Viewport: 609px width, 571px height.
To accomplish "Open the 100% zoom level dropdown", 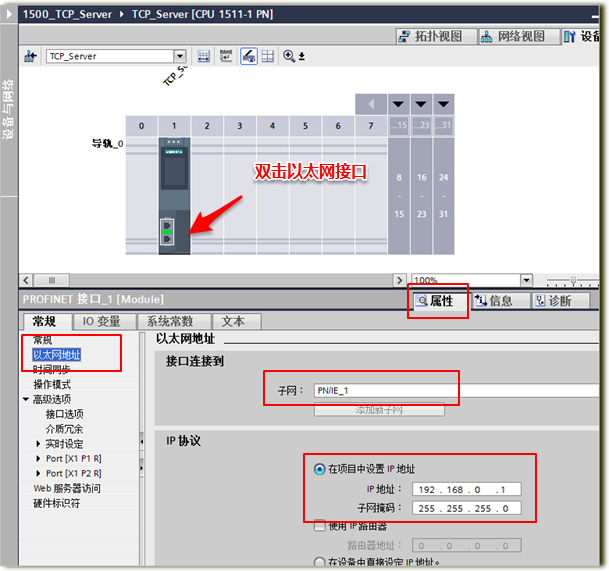I will coord(526,280).
